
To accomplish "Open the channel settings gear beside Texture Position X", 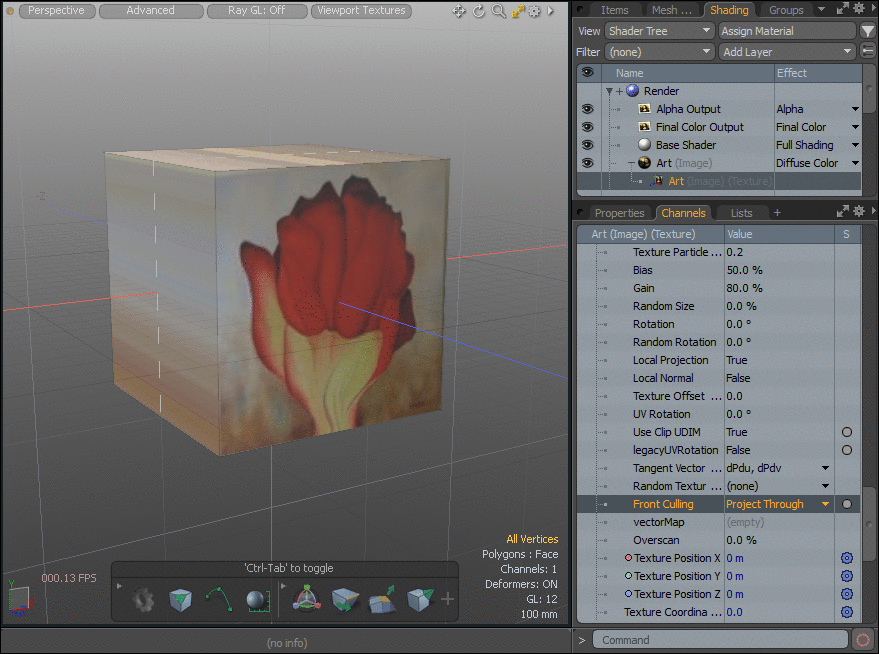I will pyautogui.click(x=846, y=558).
